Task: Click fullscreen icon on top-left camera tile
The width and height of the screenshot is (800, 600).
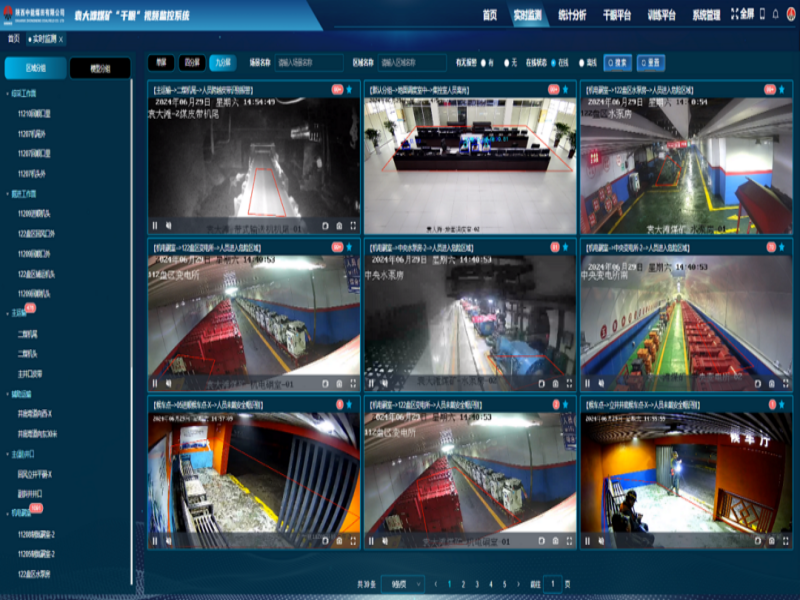Action: coord(353,226)
